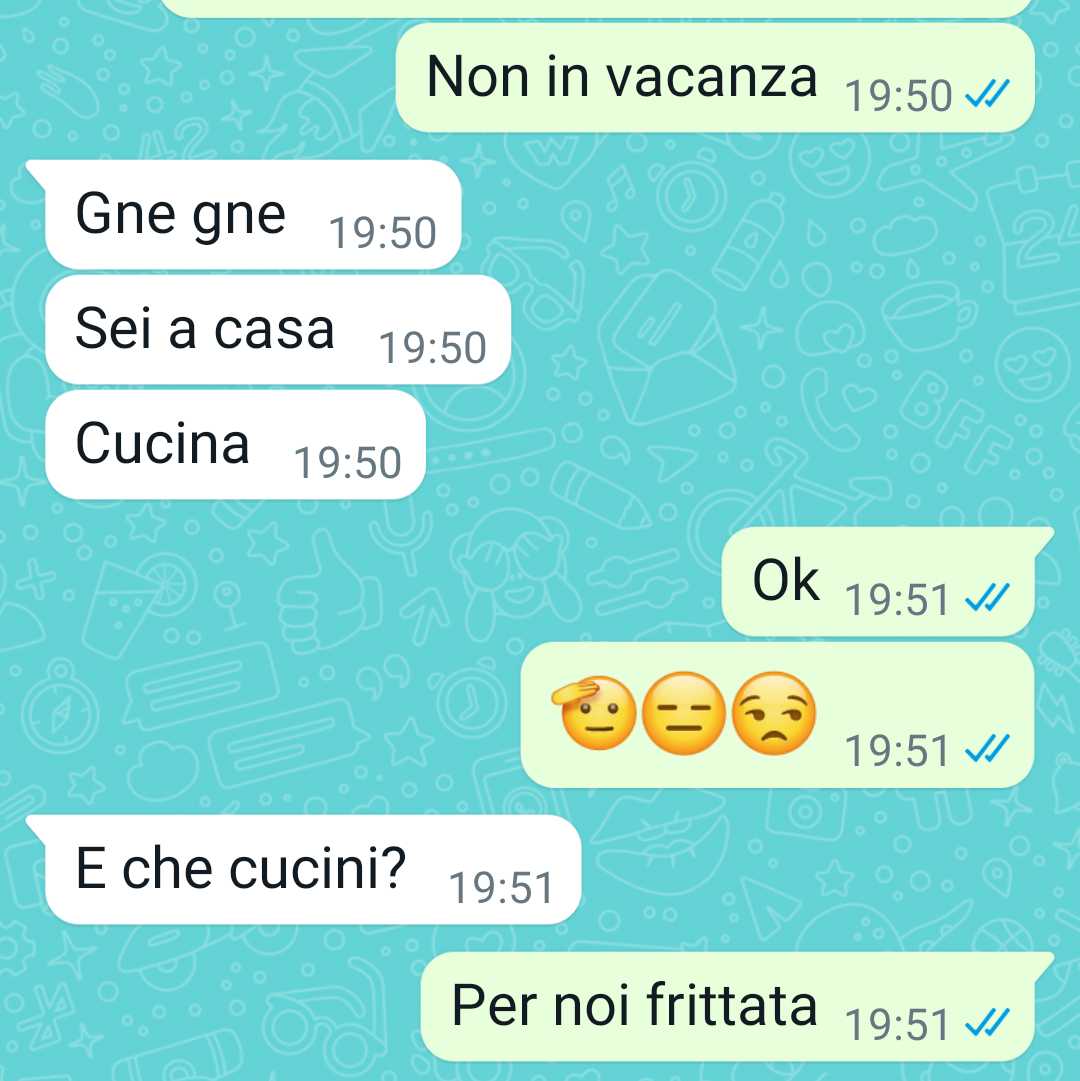Tap the saluting face emoji

[x=595, y=713]
